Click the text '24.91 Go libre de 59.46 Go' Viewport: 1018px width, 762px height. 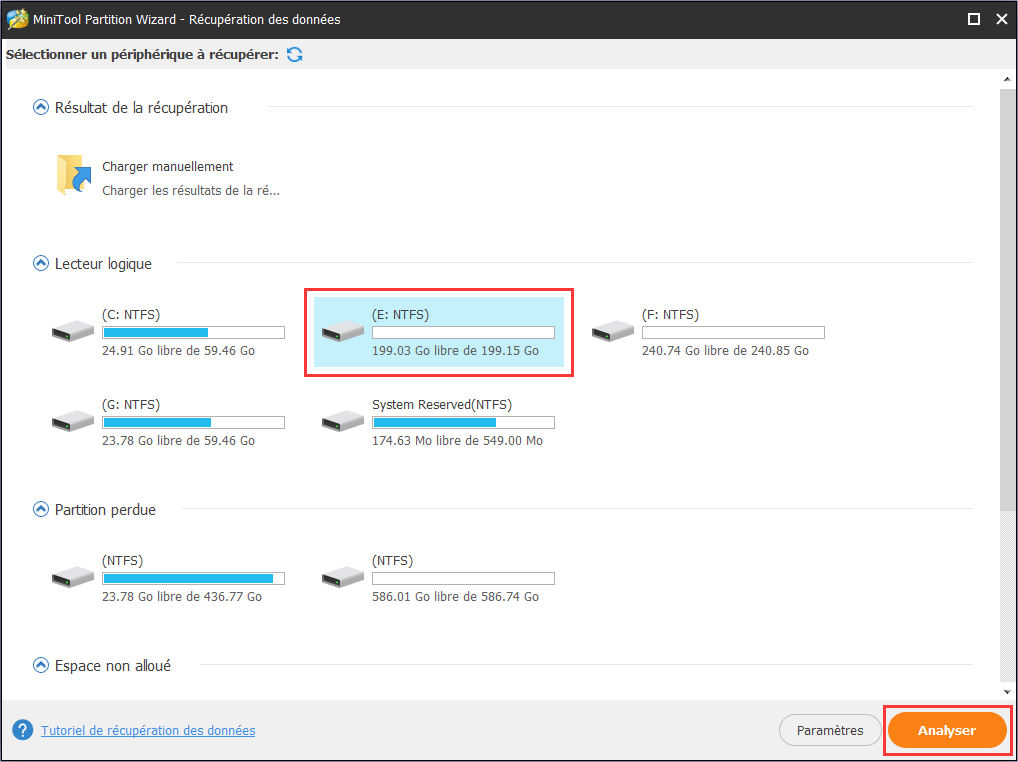(179, 350)
